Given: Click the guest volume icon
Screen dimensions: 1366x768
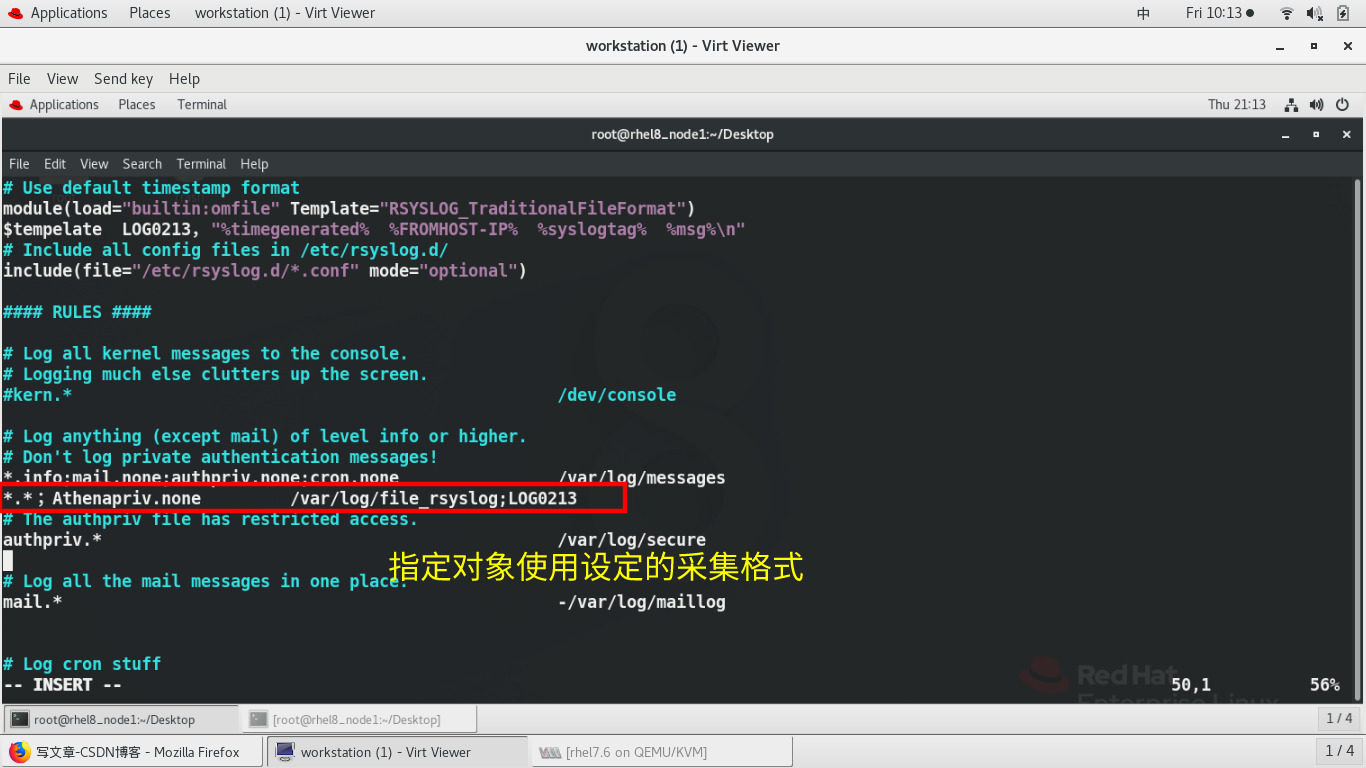Looking at the screenshot, I should click(1316, 104).
